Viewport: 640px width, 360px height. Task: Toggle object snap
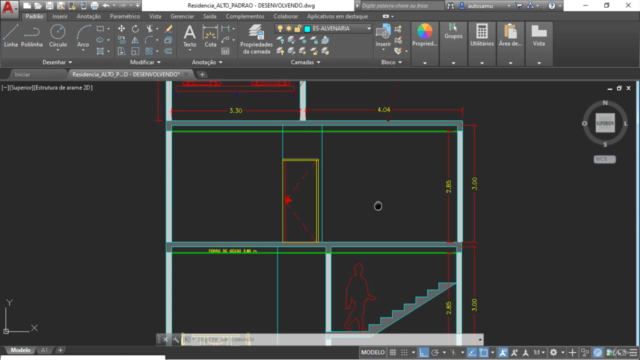tap(484, 352)
